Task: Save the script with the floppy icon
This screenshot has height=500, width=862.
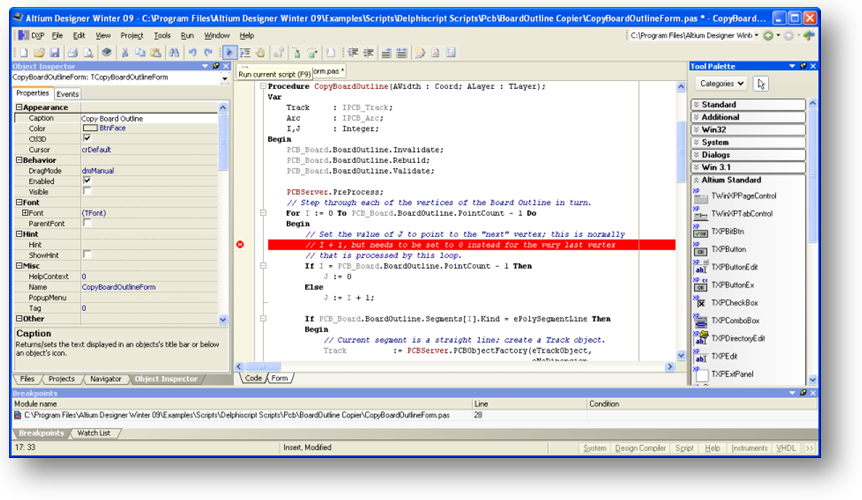Action: 54,53
